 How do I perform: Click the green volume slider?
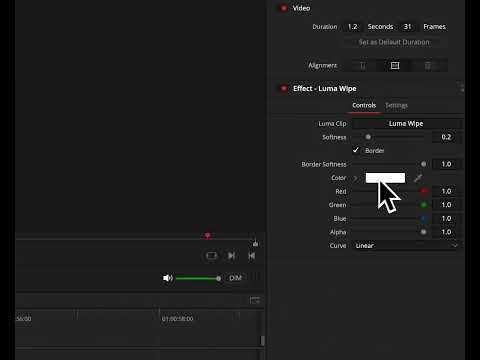pos(198,278)
